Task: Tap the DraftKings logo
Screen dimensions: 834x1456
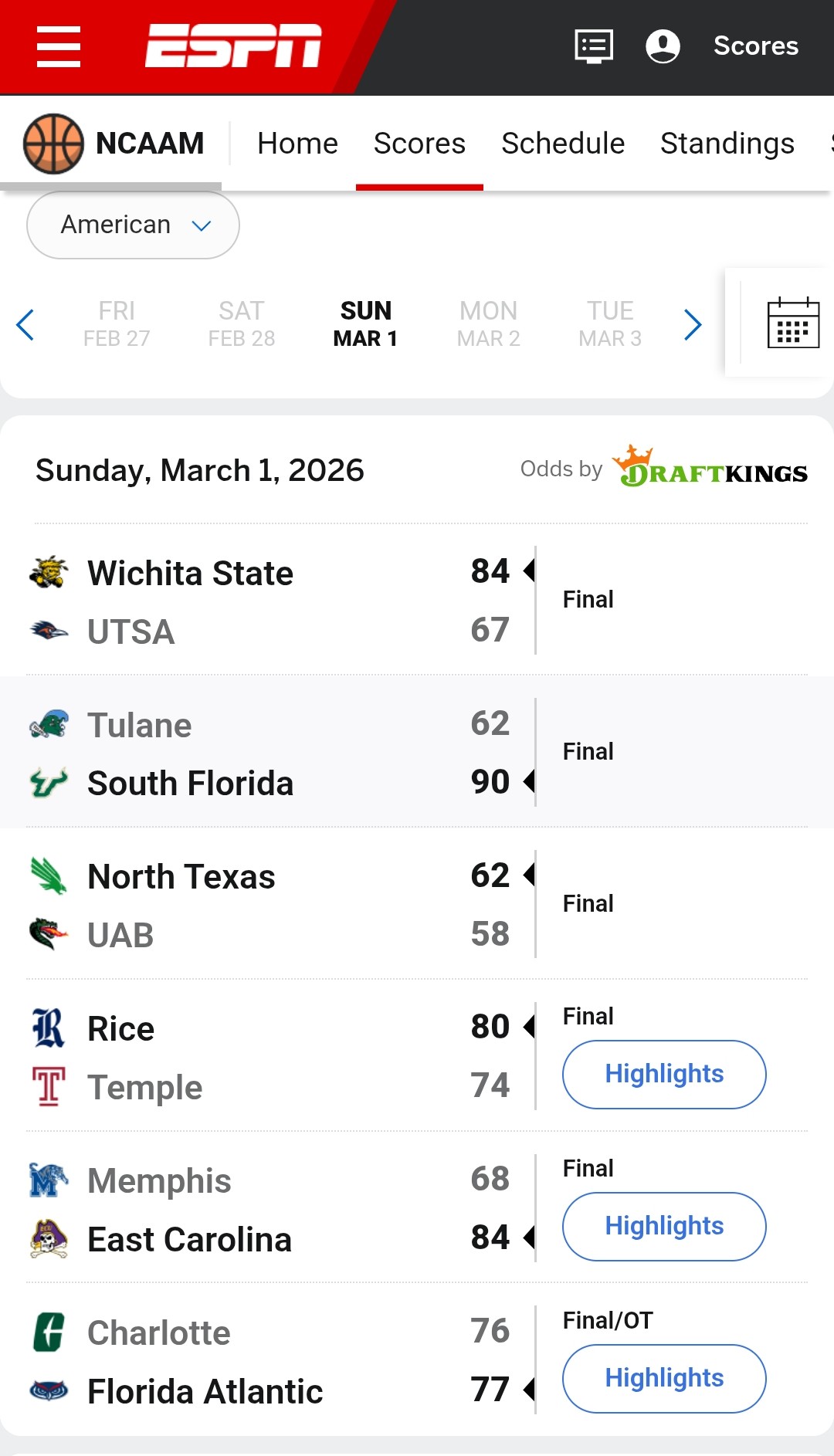Action: click(710, 468)
